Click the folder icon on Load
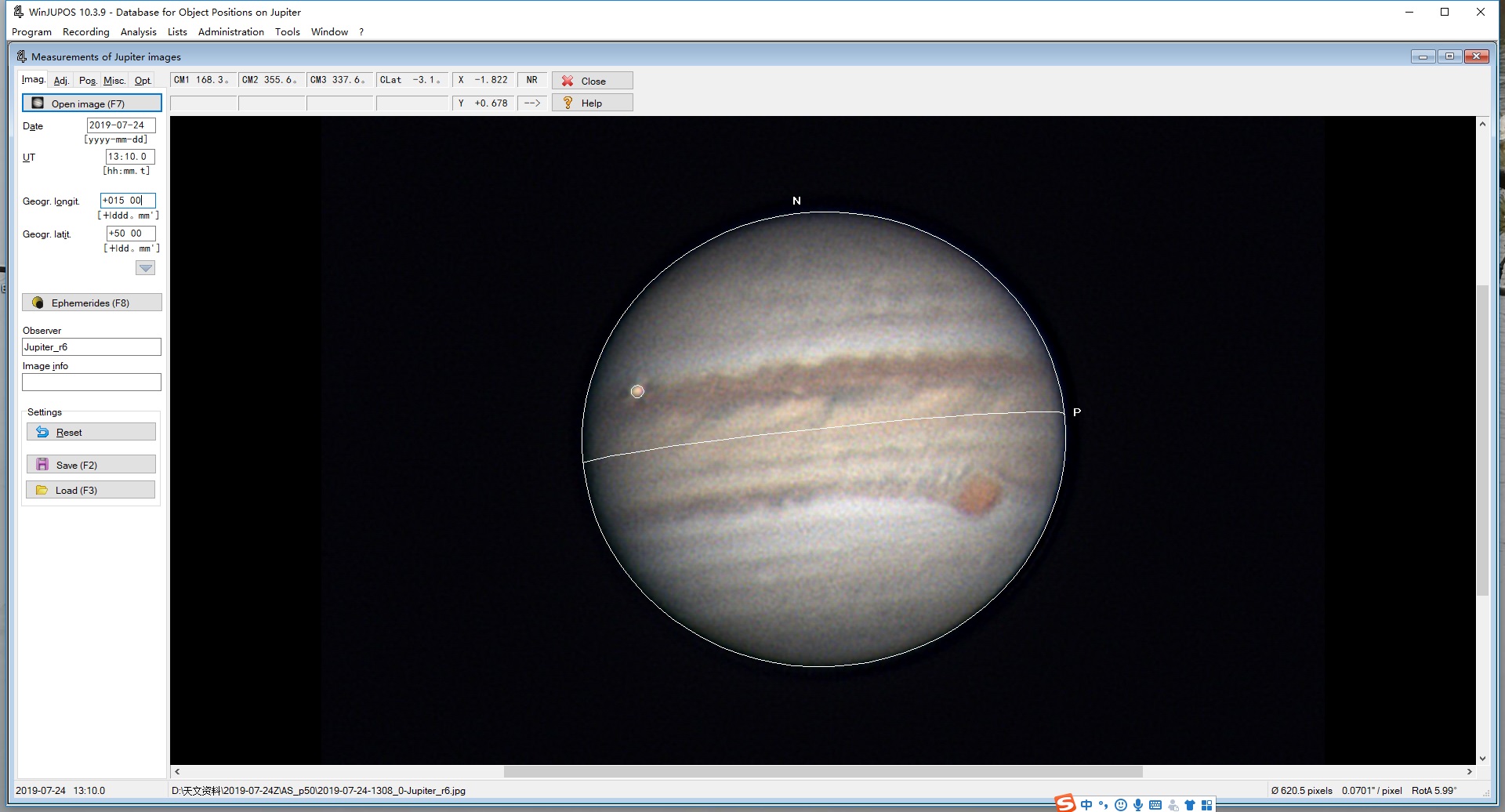The width and height of the screenshot is (1505, 812). (42, 490)
